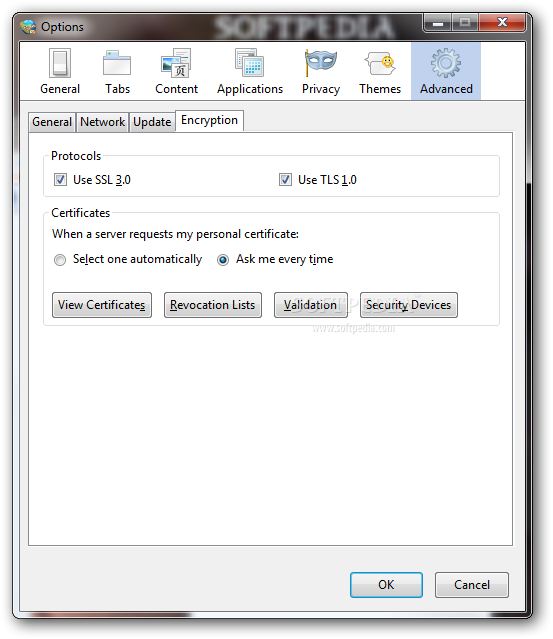This screenshot has height=639, width=553.
Task: Switch to the General sub-tab
Action: [52, 122]
